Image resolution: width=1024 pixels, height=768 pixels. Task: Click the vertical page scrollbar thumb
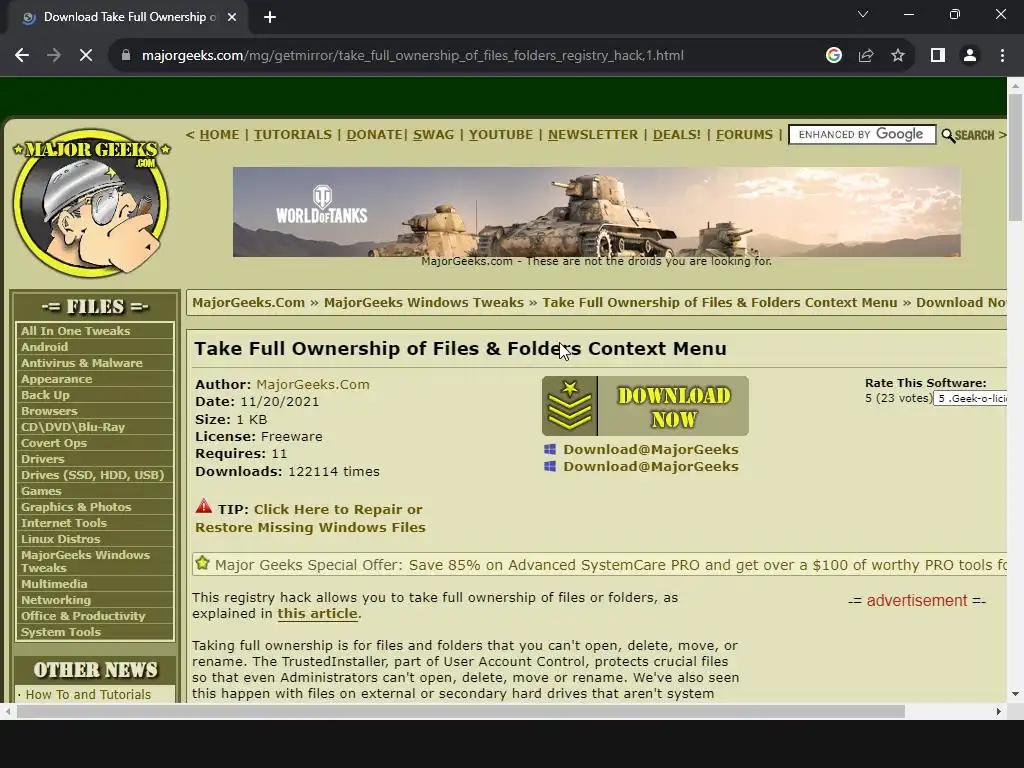coord(1015,157)
